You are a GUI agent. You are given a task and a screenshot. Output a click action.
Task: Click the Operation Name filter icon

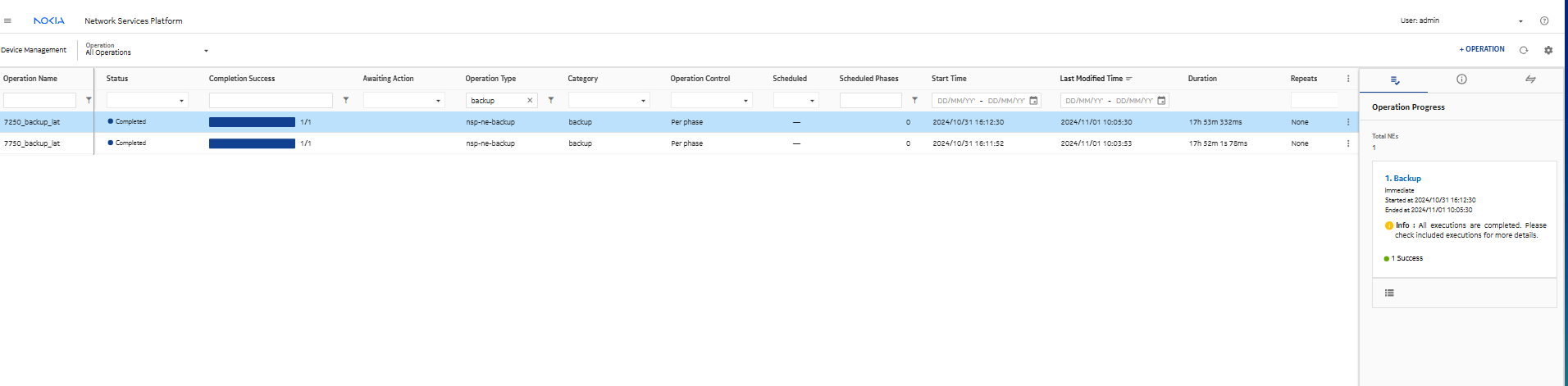click(x=89, y=100)
